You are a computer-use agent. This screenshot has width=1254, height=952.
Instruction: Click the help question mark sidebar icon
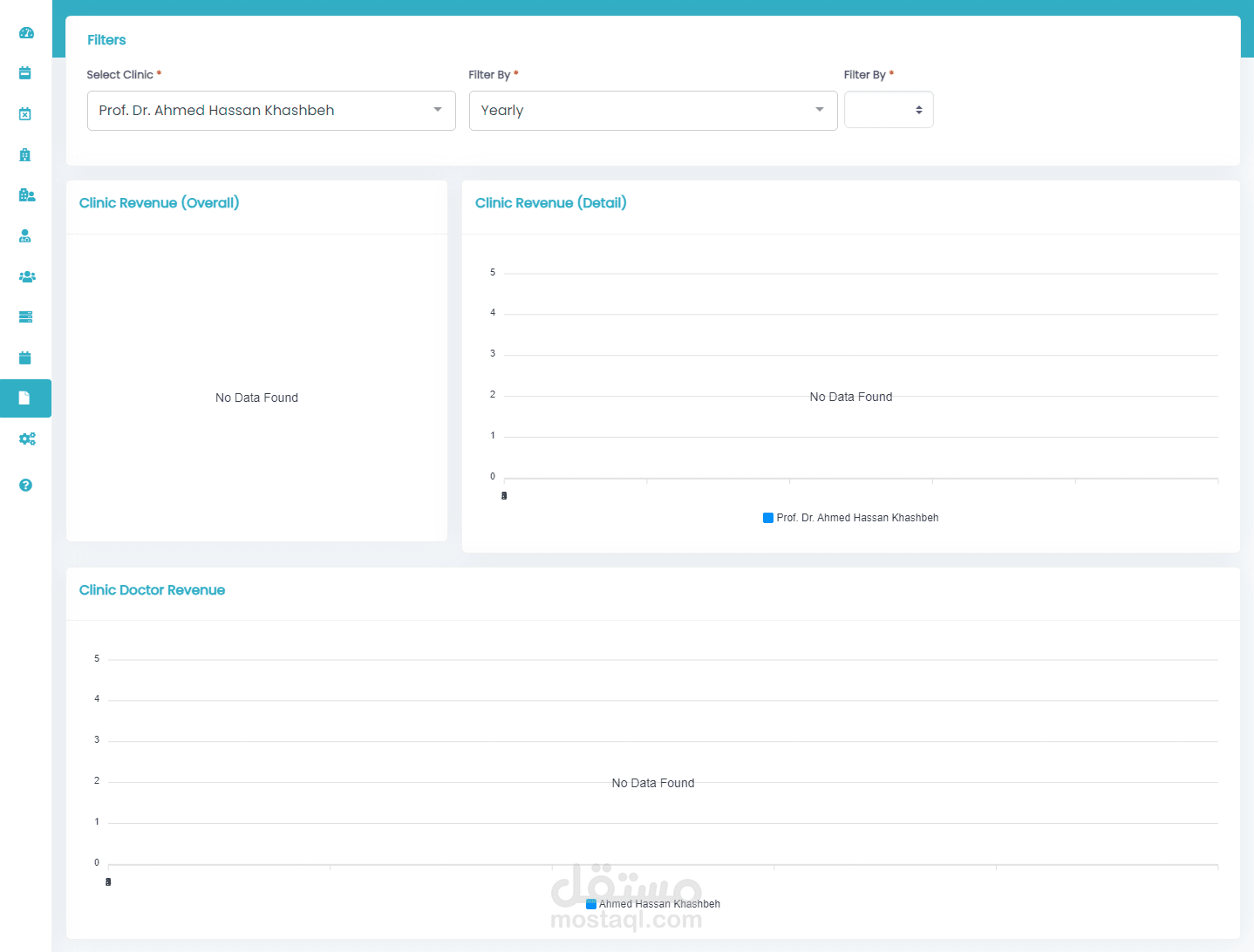coord(25,485)
